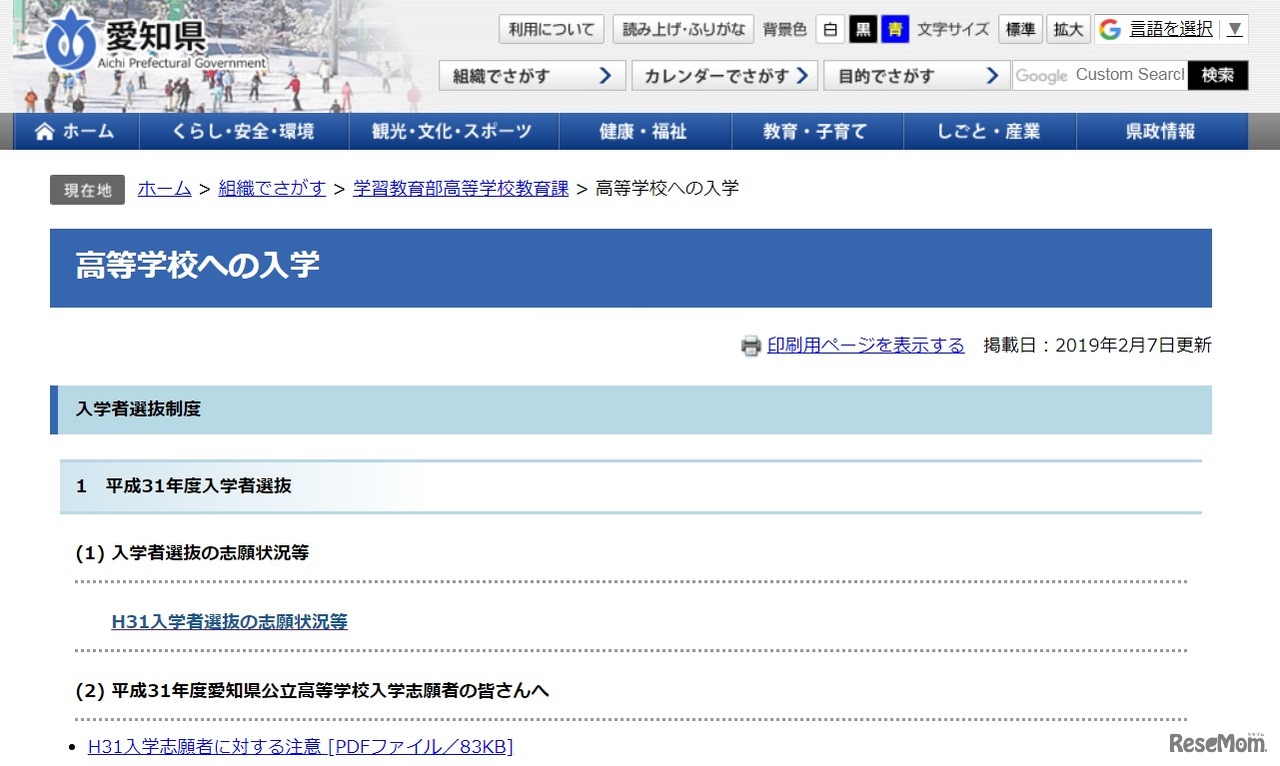This screenshot has height=766, width=1280.
Task: Open the 県政情報 menu item
Action: 1162,131
